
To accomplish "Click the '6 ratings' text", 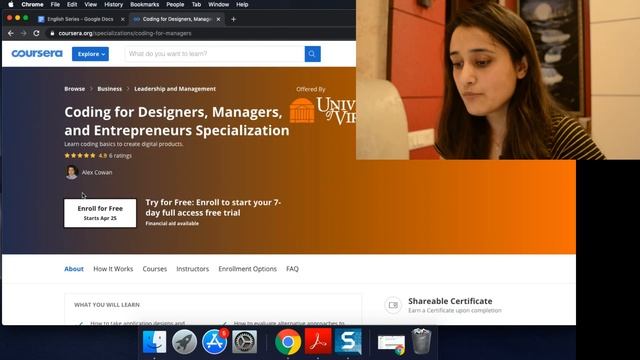I will tap(120, 156).
